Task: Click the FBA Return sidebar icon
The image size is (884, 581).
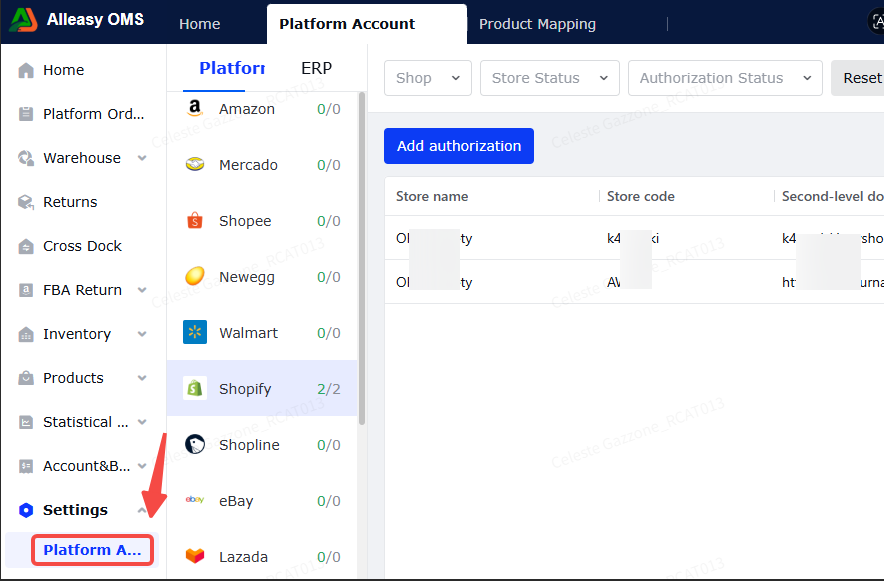Action: [26, 290]
